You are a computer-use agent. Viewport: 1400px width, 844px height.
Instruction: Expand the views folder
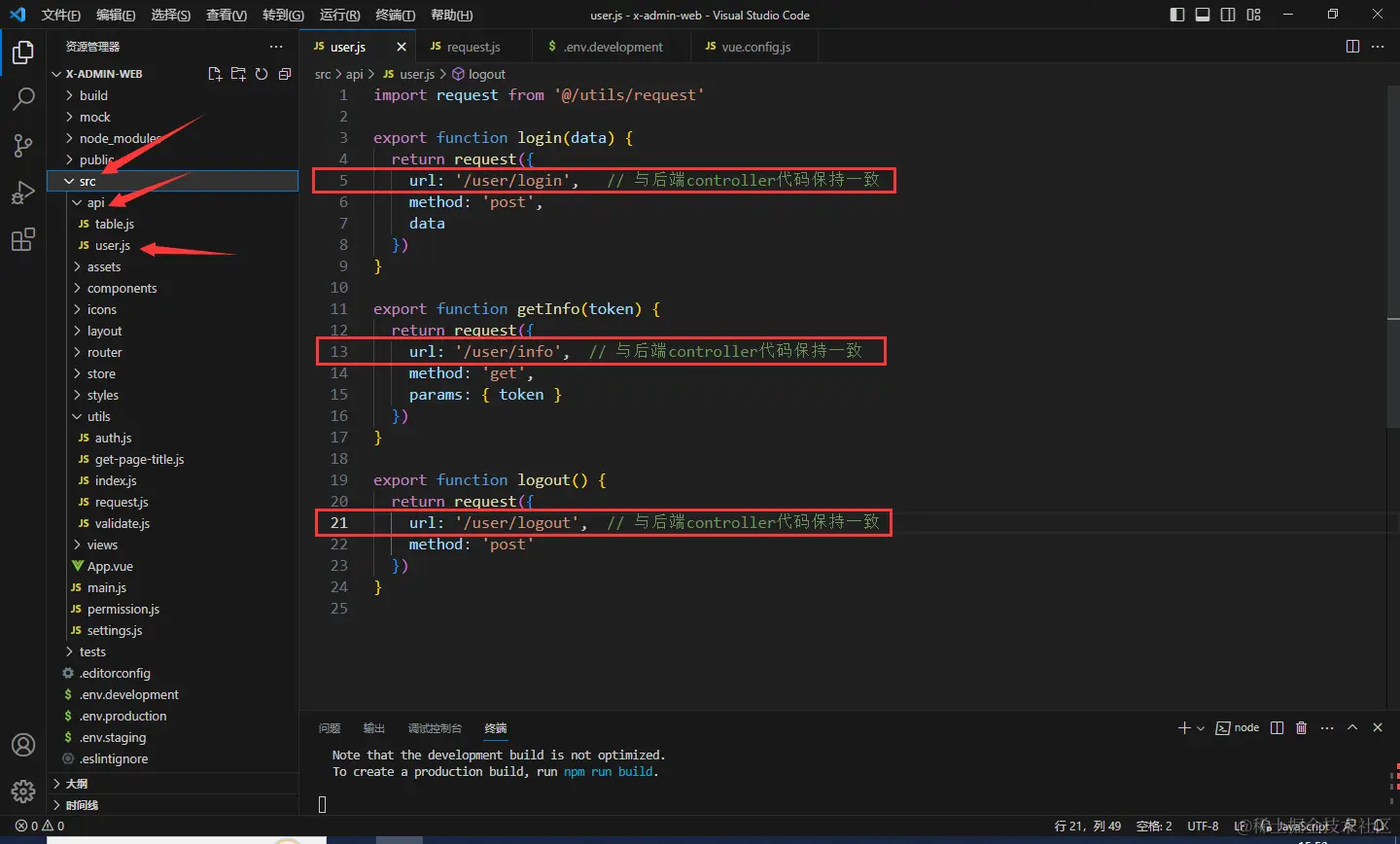coord(172,545)
